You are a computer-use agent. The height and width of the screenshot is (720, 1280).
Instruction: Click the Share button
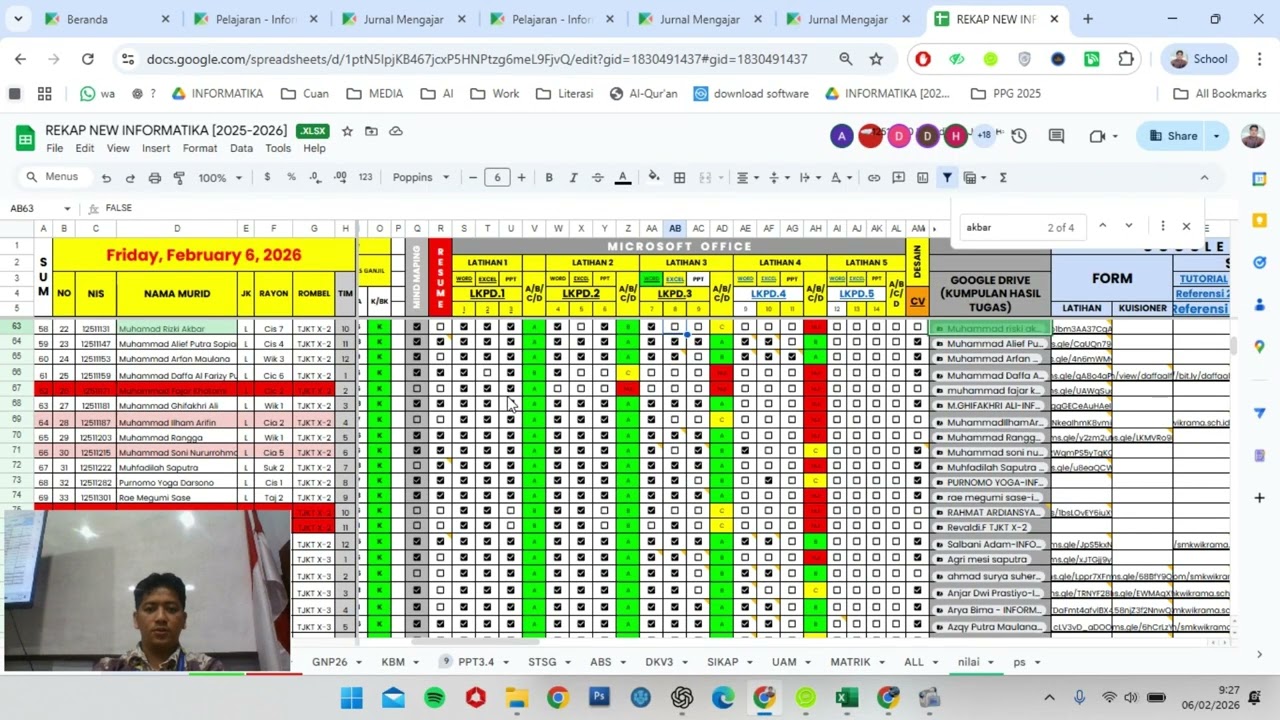[1172, 136]
